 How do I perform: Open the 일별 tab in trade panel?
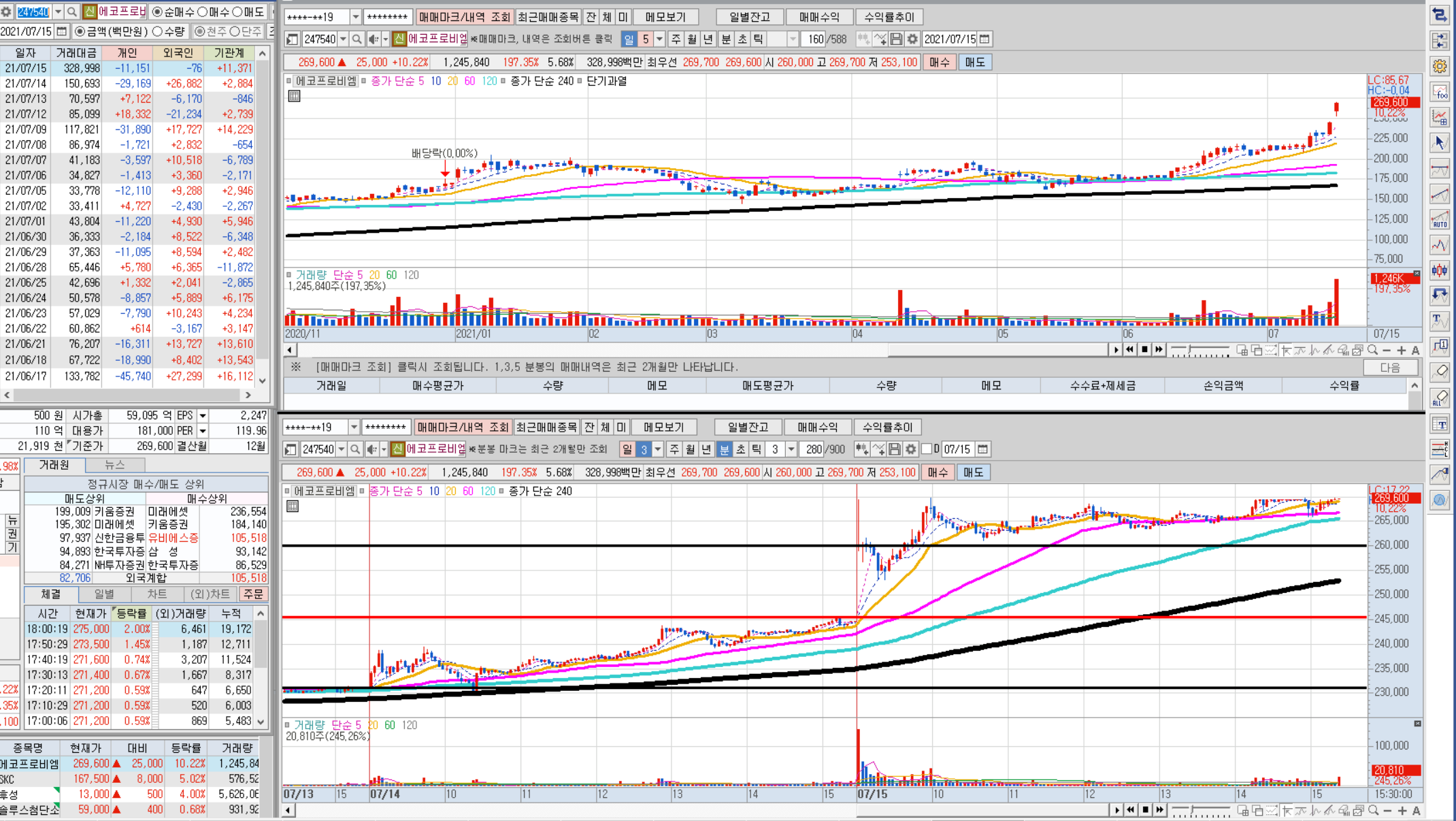[104, 594]
